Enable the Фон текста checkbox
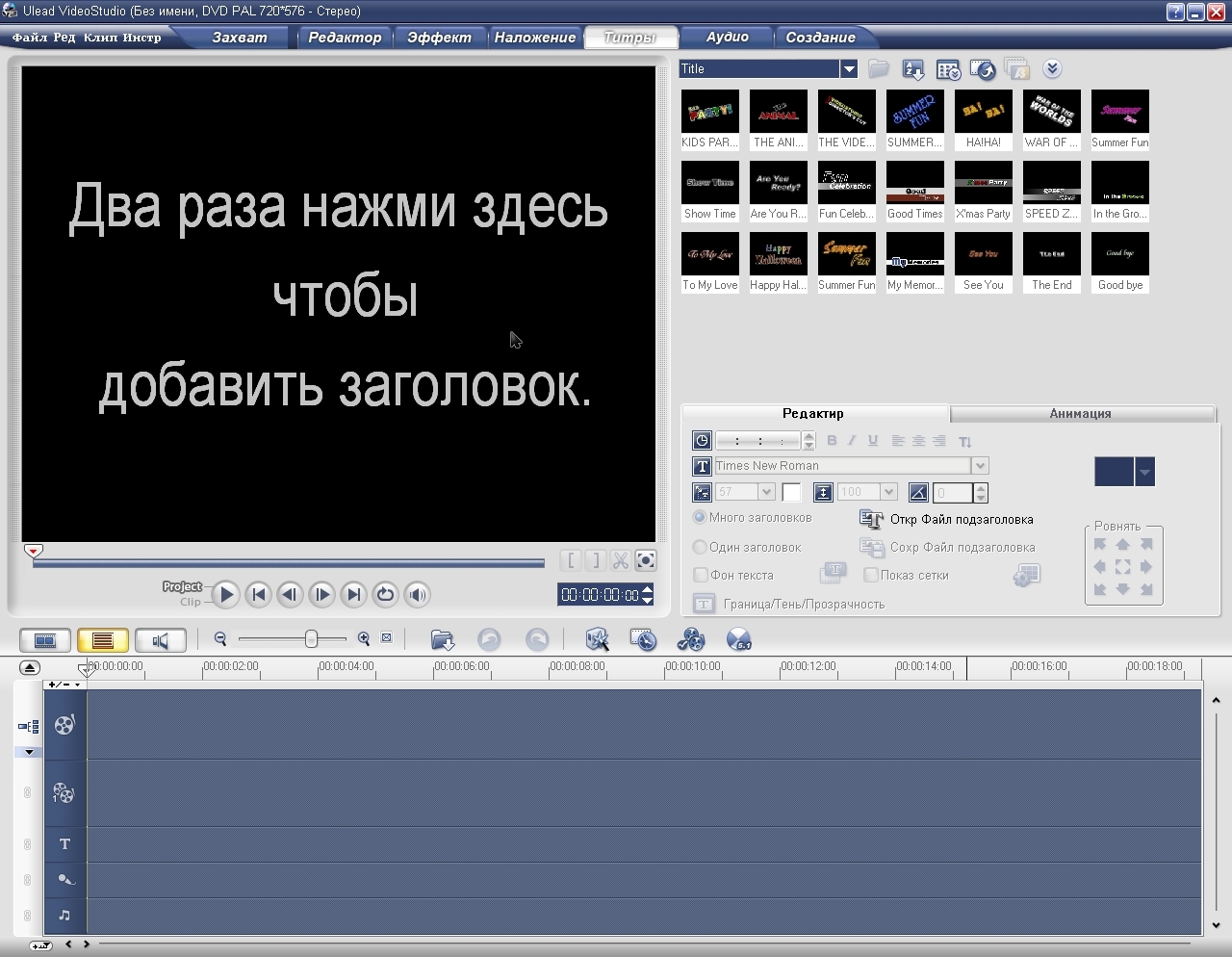This screenshot has height=957, width=1232. (701, 576)
